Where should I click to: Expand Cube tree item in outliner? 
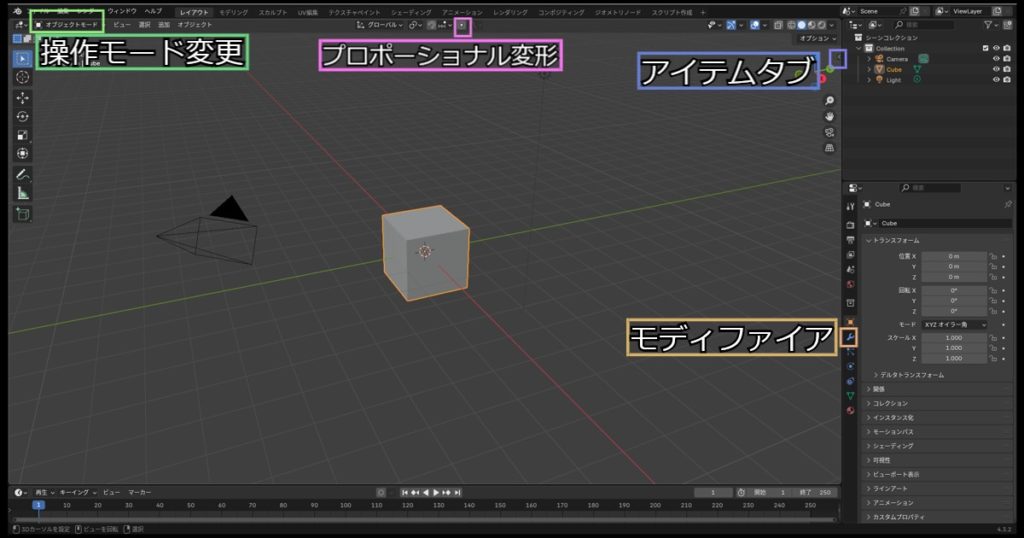pos(869,69)
